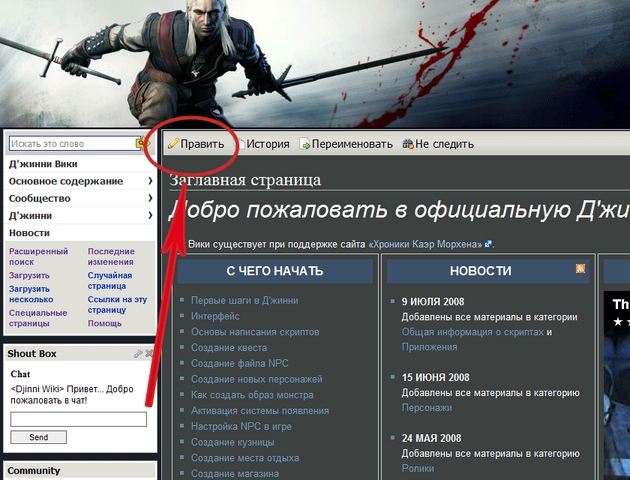Open Основы написания скриптов link
Image resolution: width=630 pixels, height=480 pixels.
click(255, 332)
